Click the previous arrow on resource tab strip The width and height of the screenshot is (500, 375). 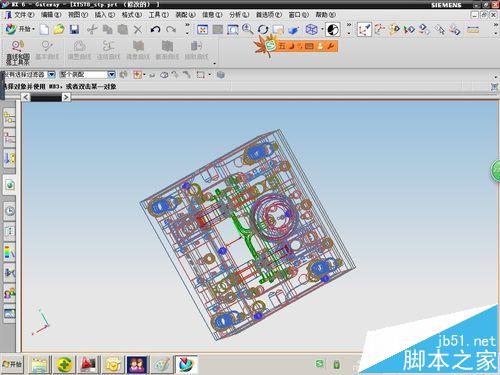tap(26, 97)
